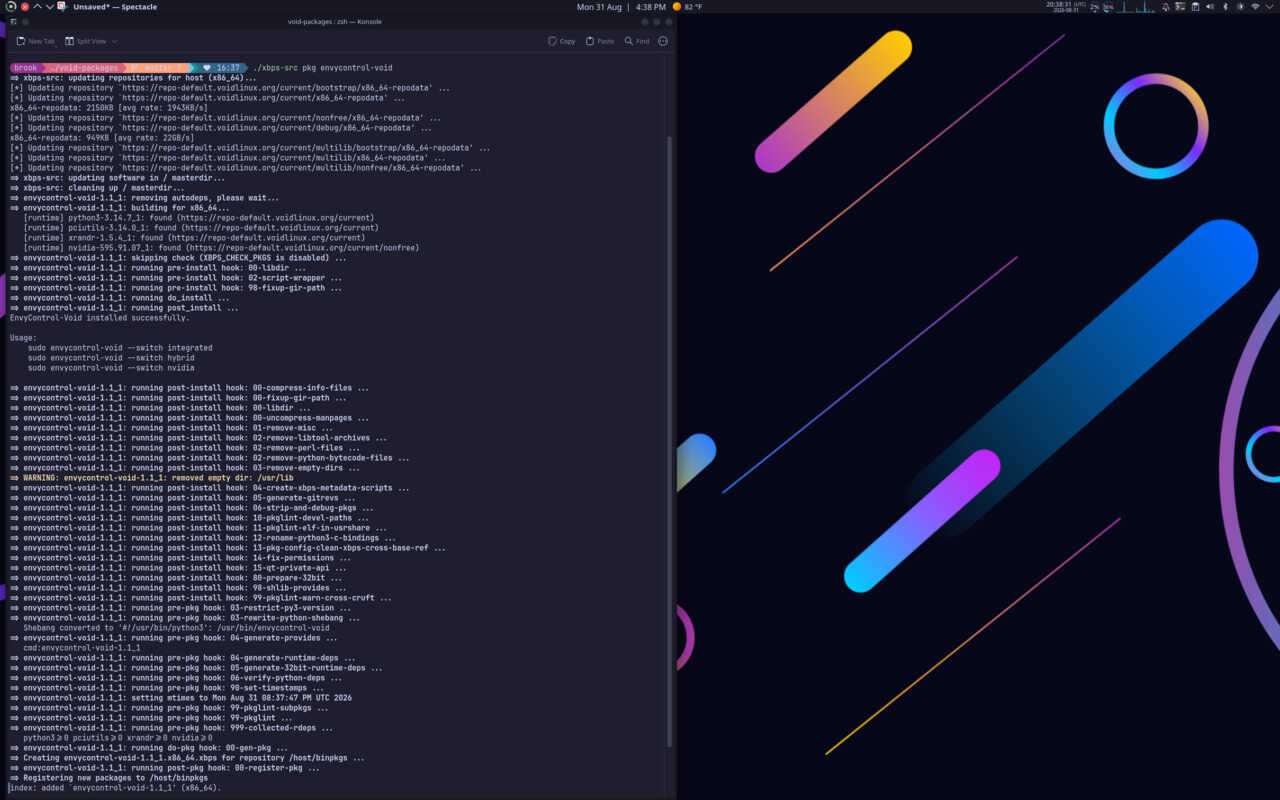
Task: Open the Konsole hamburger menu
Action: click(663, 41)
